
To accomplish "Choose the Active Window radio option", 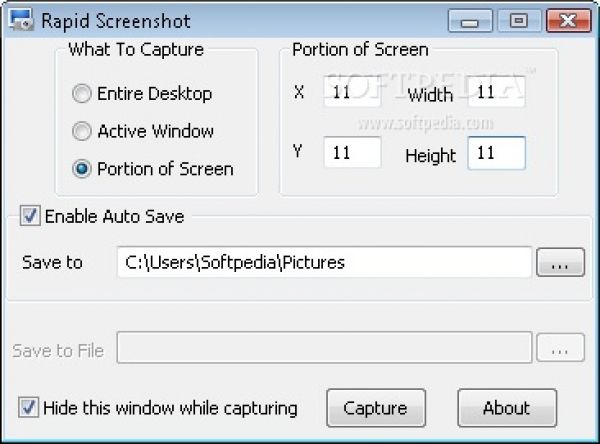I will coord(82,131).
